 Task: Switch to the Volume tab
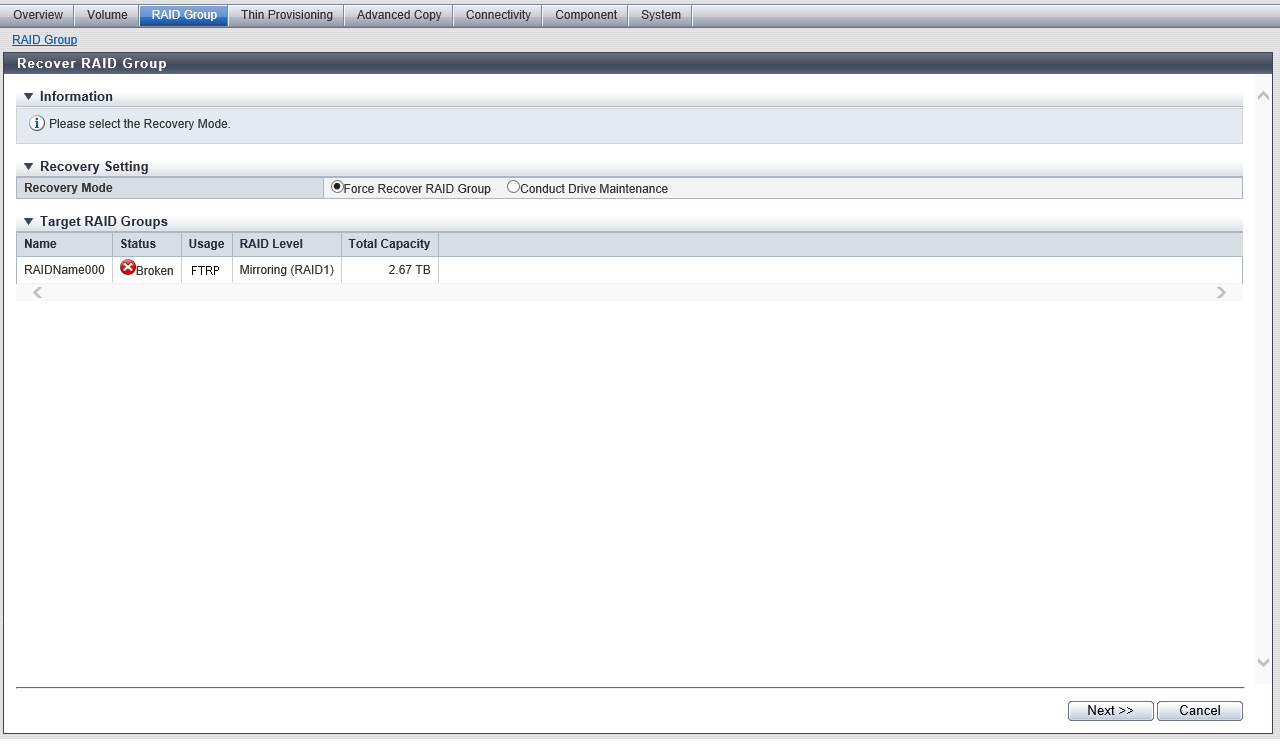107,15
